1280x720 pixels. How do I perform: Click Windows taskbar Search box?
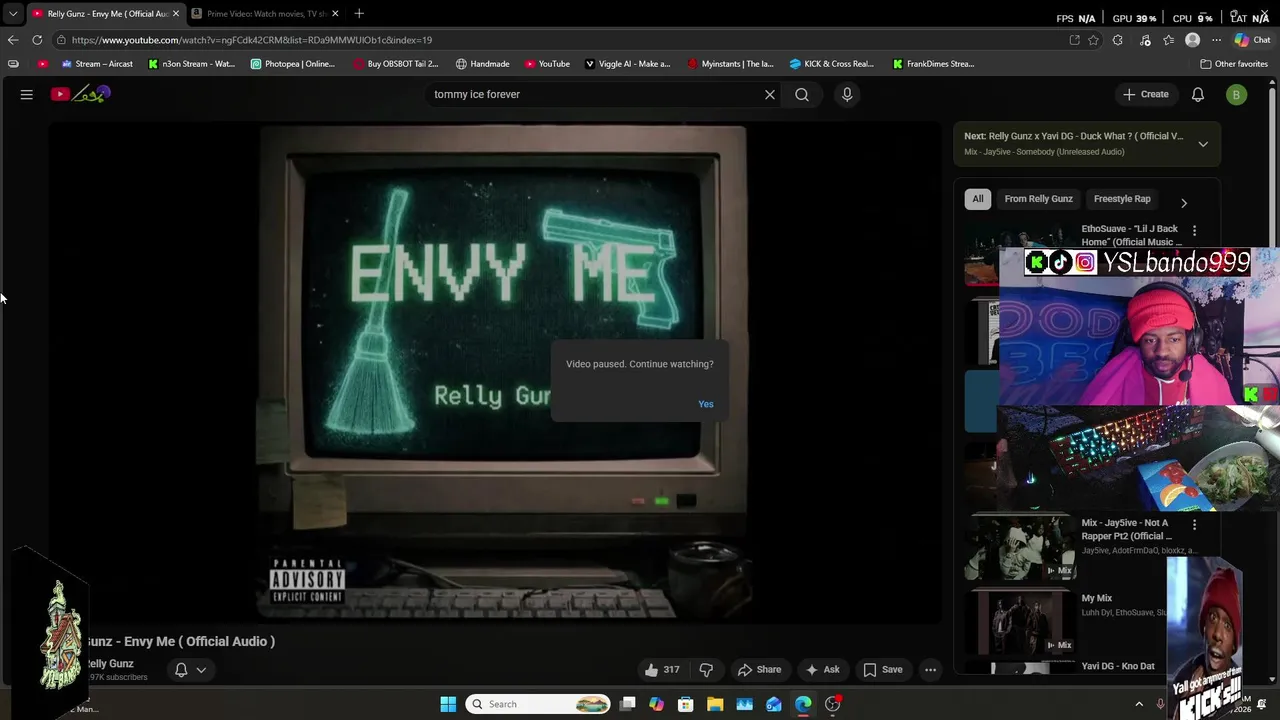[539, 704]
